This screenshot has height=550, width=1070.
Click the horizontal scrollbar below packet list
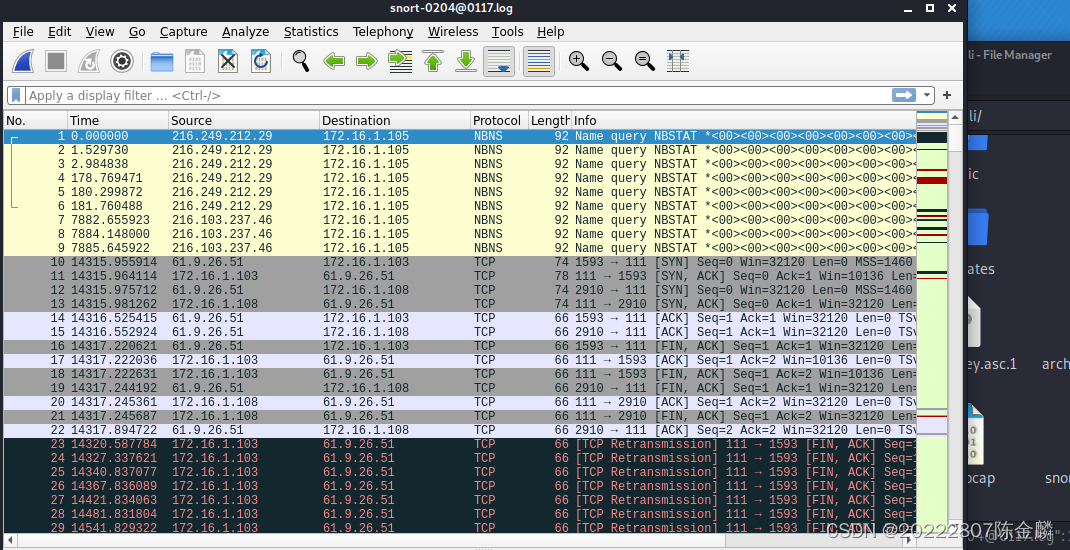(460, 540)
